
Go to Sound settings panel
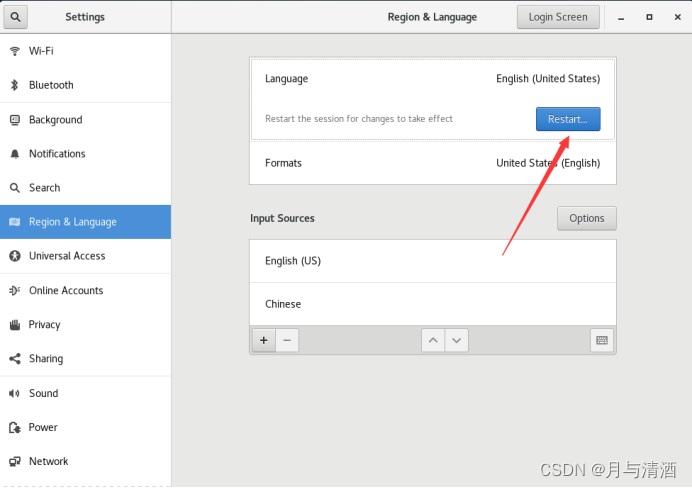(86, 393)
